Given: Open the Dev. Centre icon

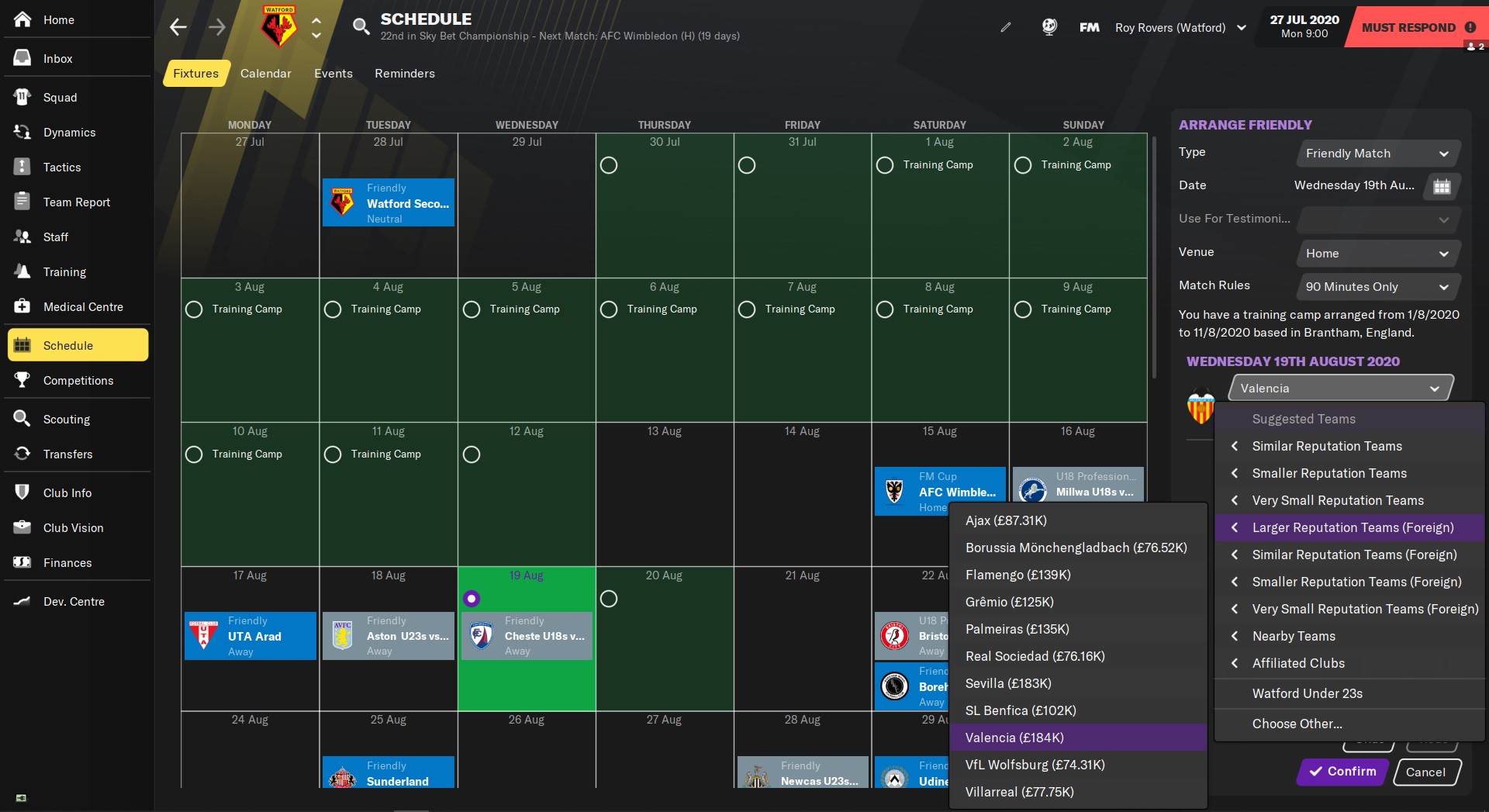Looking at the screenshot, I should 22,601.
